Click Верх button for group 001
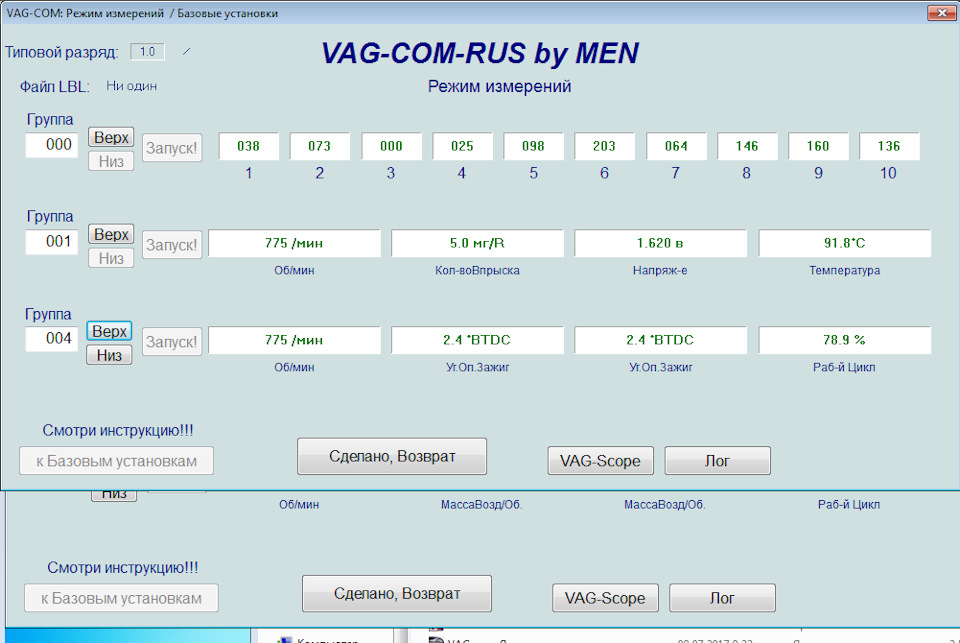This screenshot has width=960, height=643. 111,234
